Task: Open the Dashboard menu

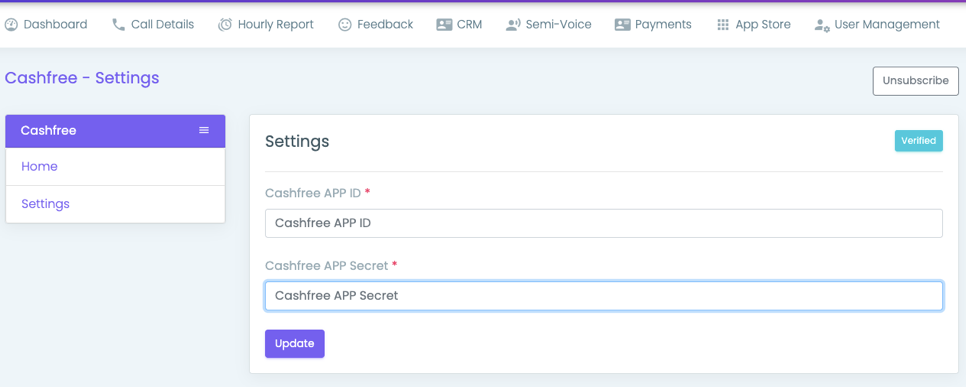Action: click(x=46, y=25)
